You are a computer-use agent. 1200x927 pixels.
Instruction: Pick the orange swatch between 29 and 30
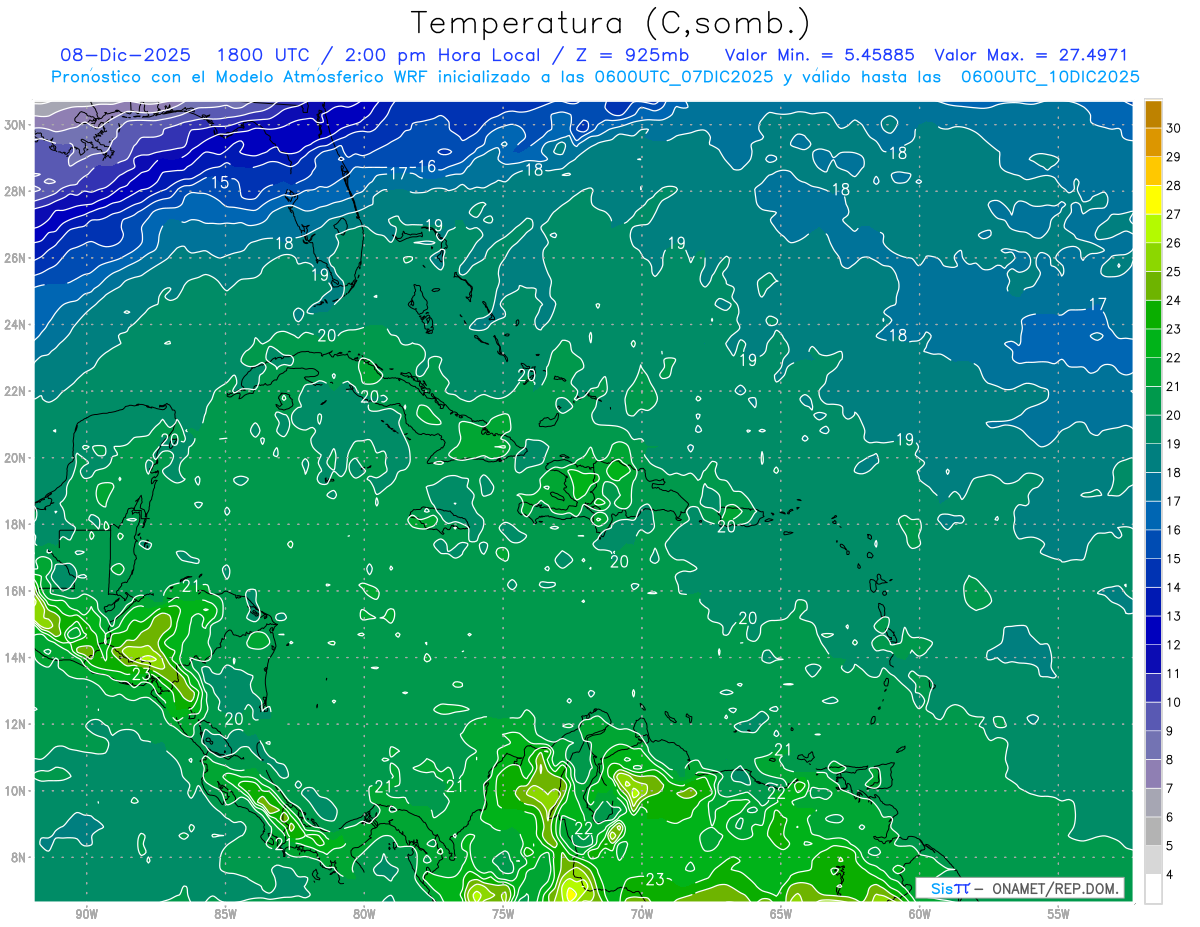(1153, 142)
